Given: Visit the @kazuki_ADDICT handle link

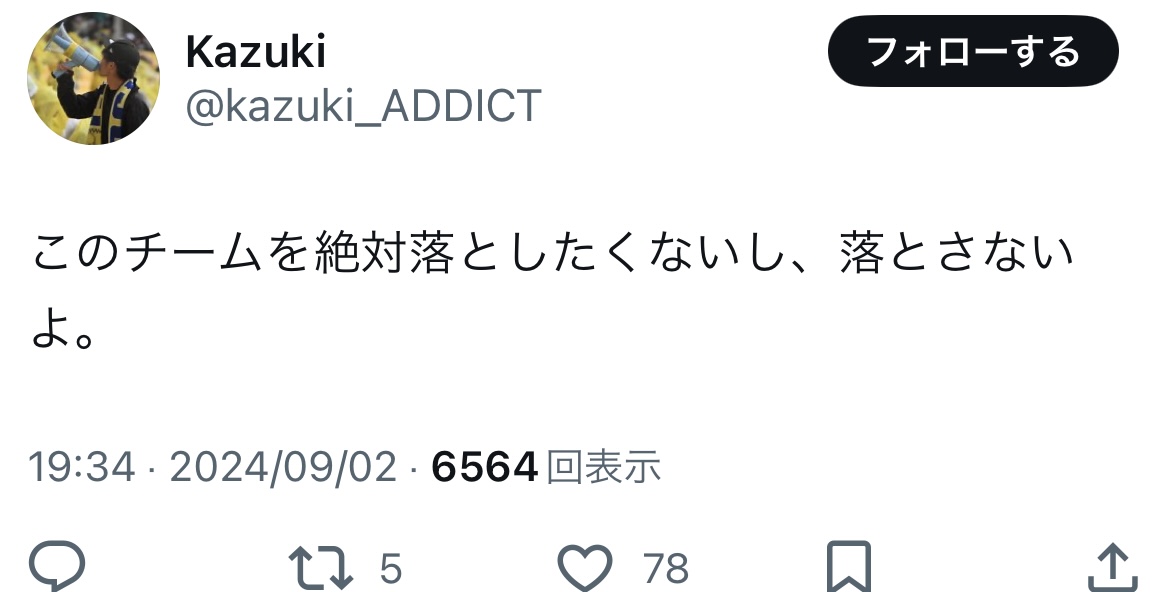Looking at the screenshot, I should coord(363,106).
